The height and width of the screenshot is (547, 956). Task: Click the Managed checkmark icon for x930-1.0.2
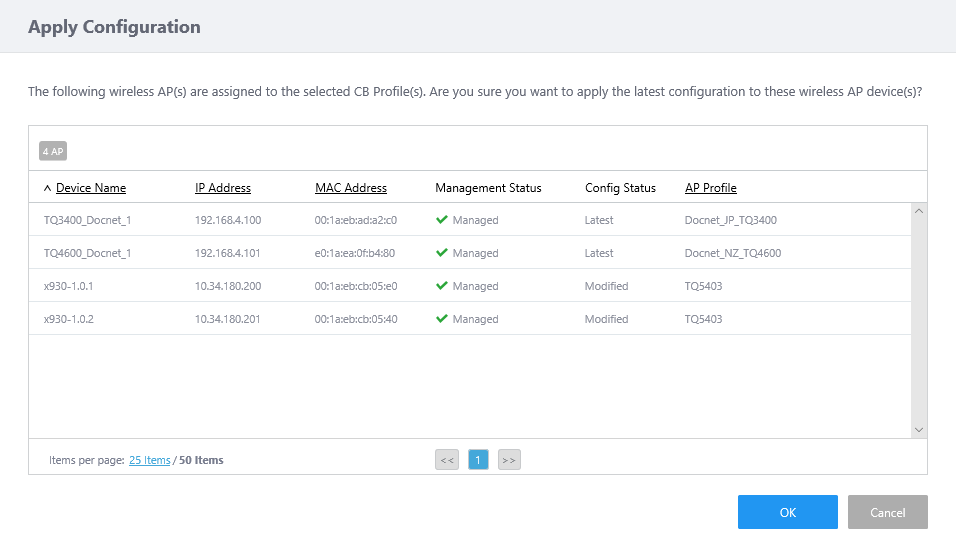click(441, 319)
